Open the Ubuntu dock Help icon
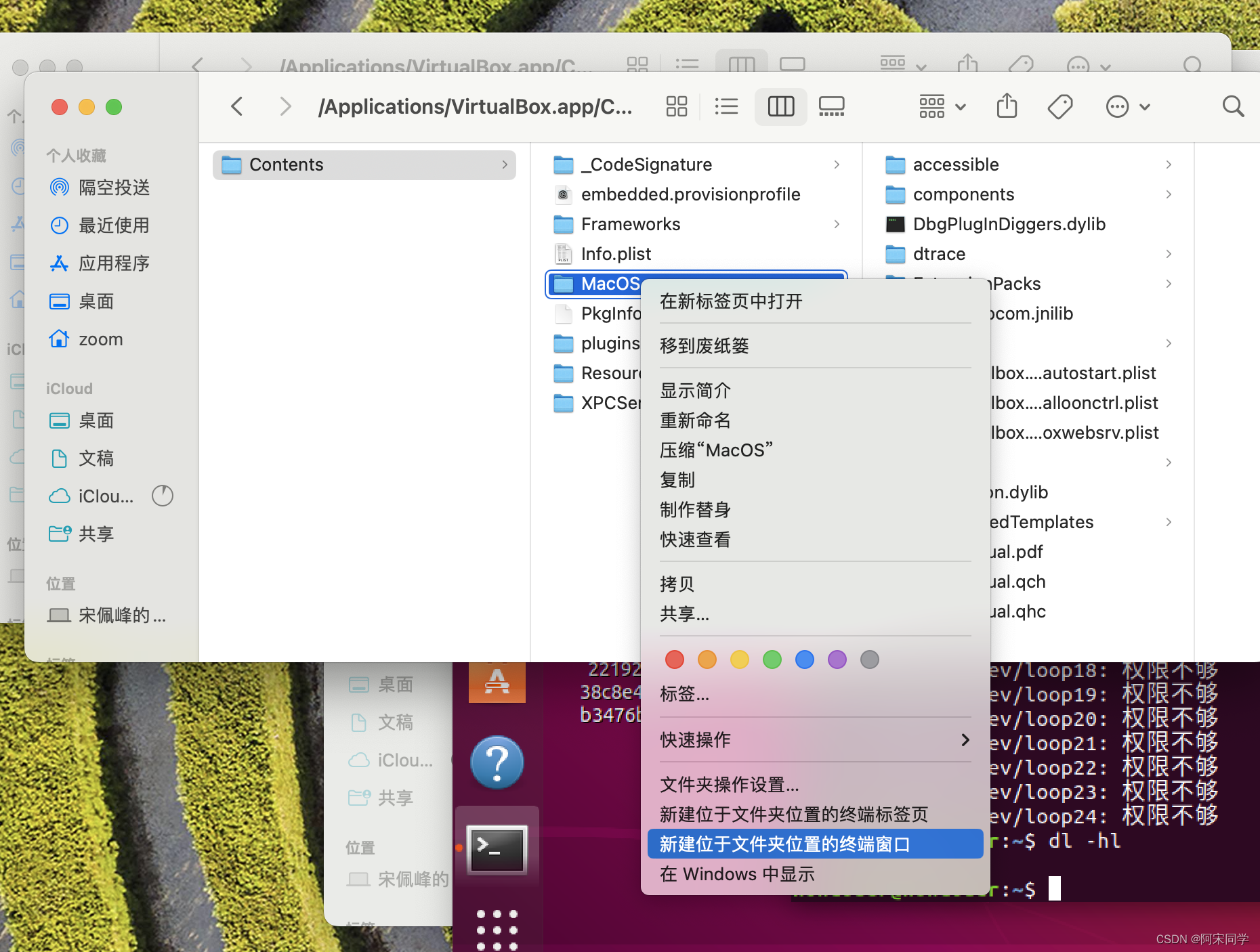 [x=497, y=762]
